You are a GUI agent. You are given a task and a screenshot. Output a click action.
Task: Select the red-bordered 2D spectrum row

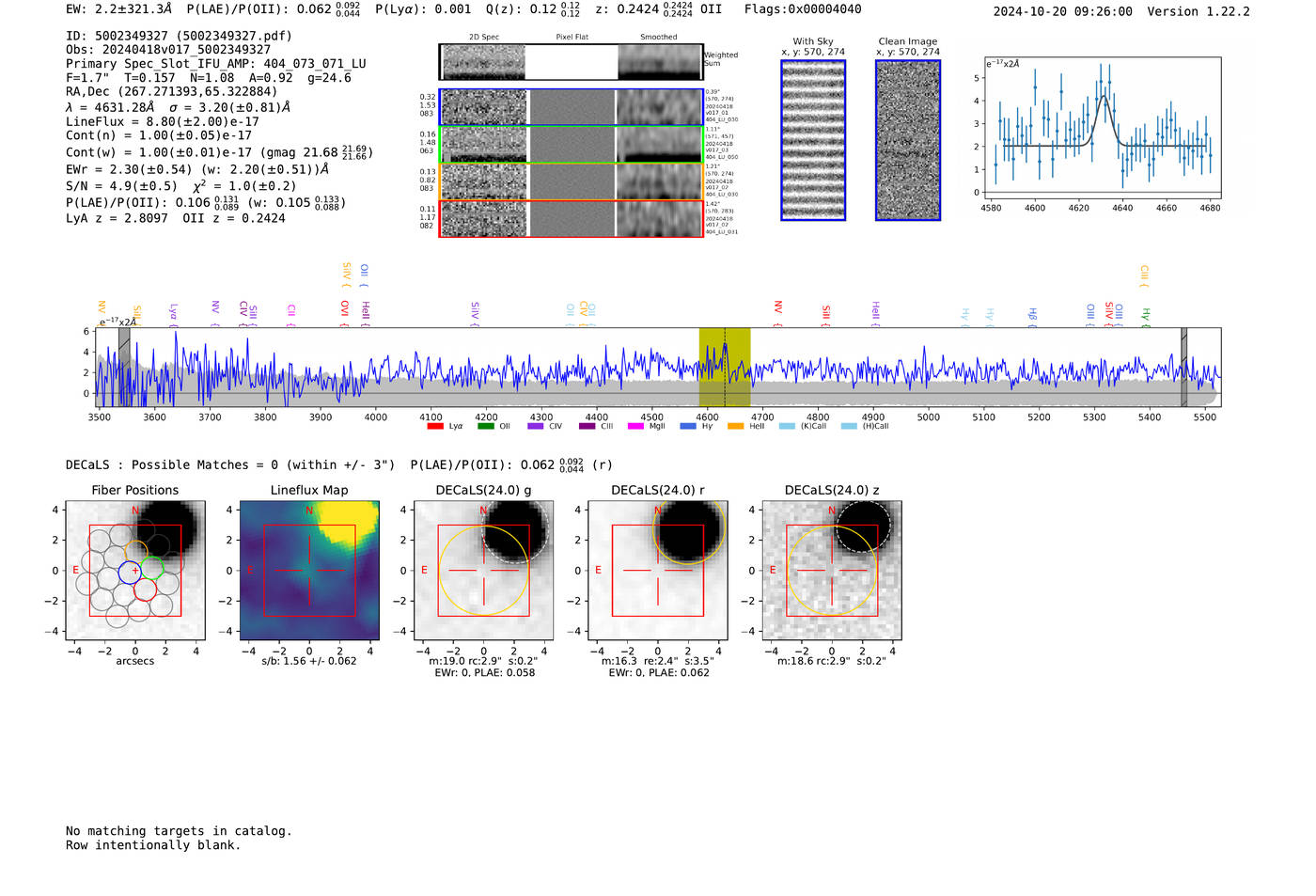571,219
